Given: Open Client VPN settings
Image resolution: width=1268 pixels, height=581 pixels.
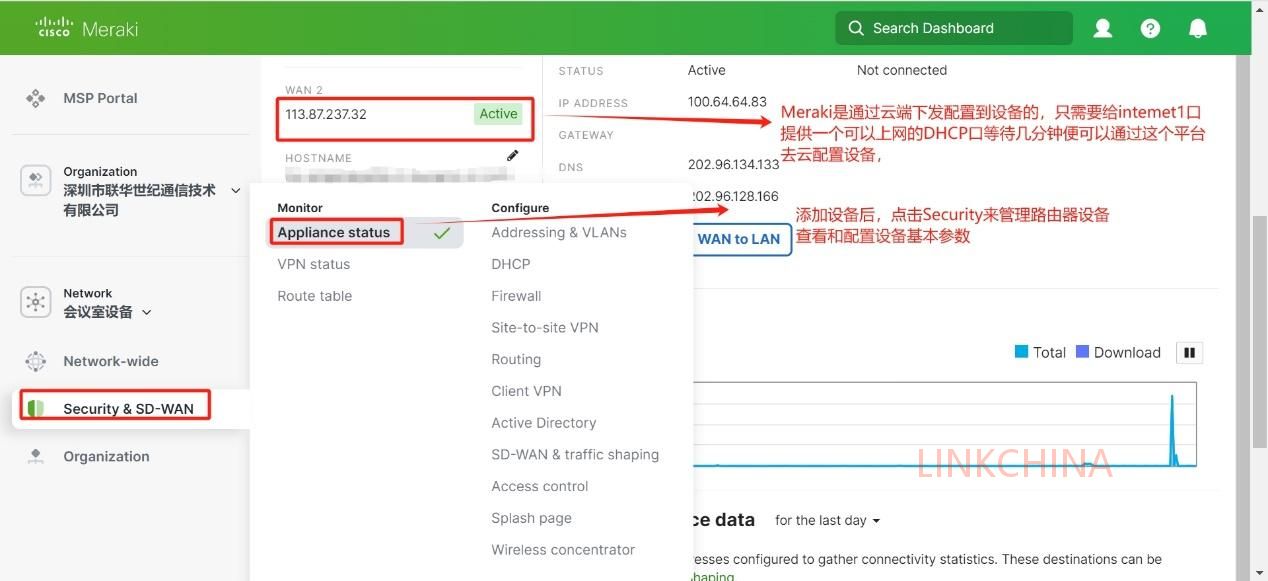Looking at the screenshot, I should point(526,391).
